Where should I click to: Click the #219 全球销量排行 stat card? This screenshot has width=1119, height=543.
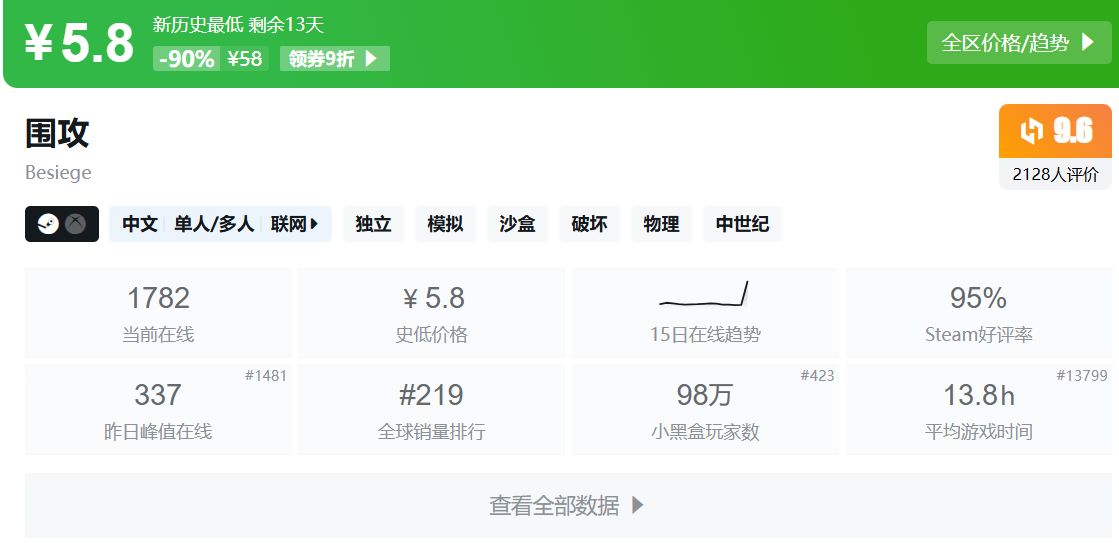click(x=431, y=410)
